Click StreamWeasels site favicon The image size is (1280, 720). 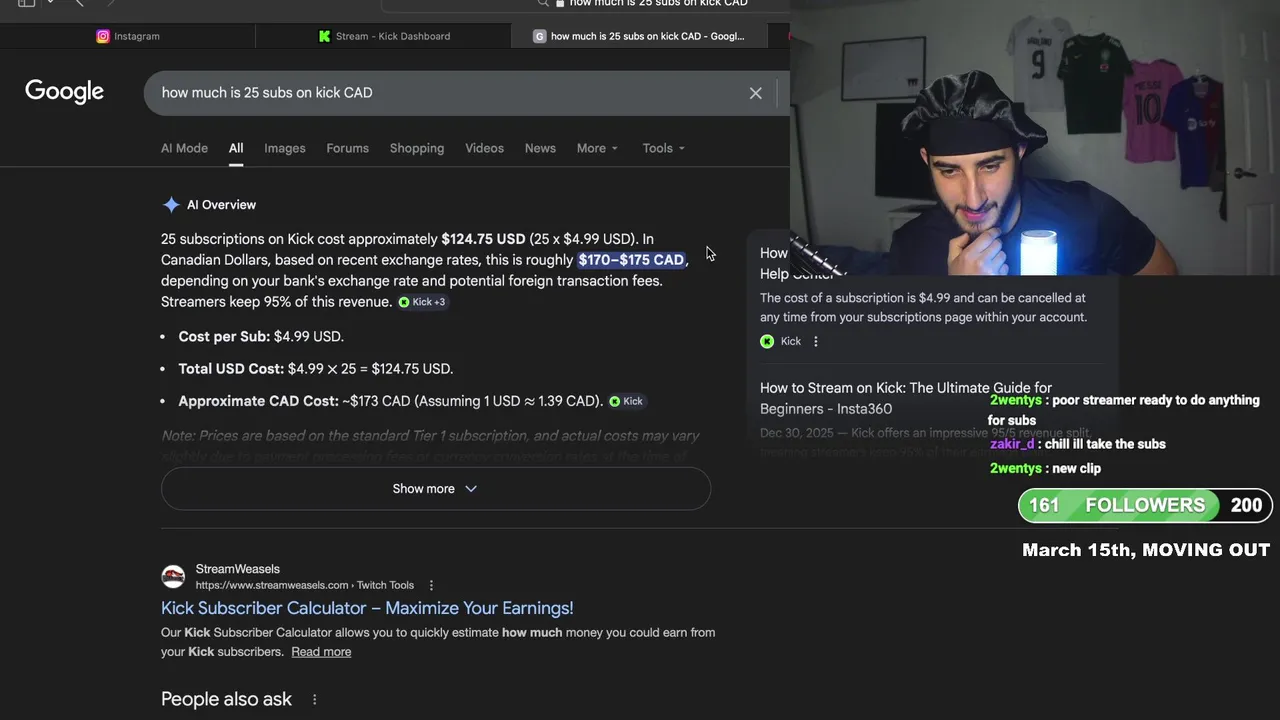pos(173,577)
